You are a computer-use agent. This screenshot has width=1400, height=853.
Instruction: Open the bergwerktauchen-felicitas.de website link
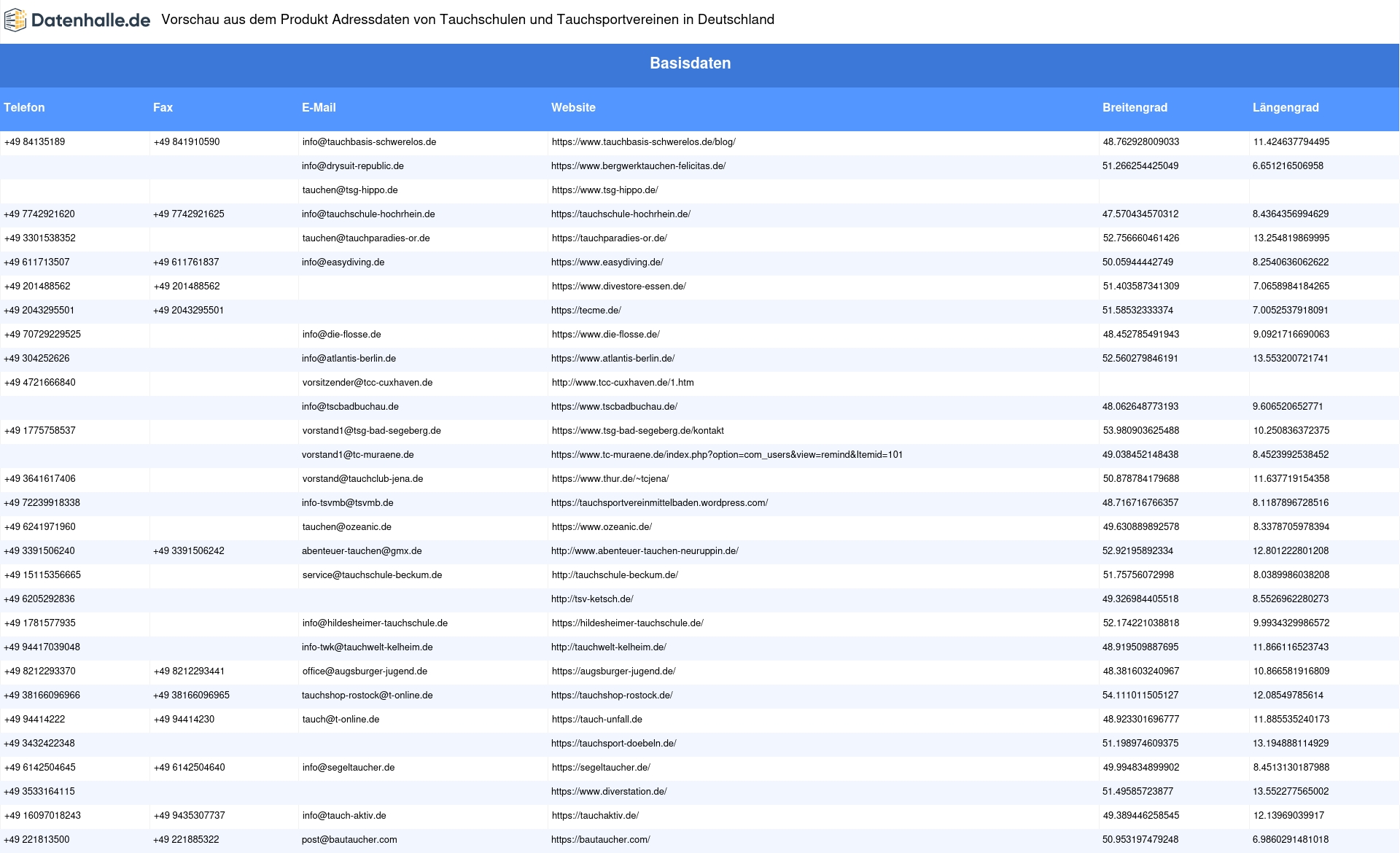(638, 166)
